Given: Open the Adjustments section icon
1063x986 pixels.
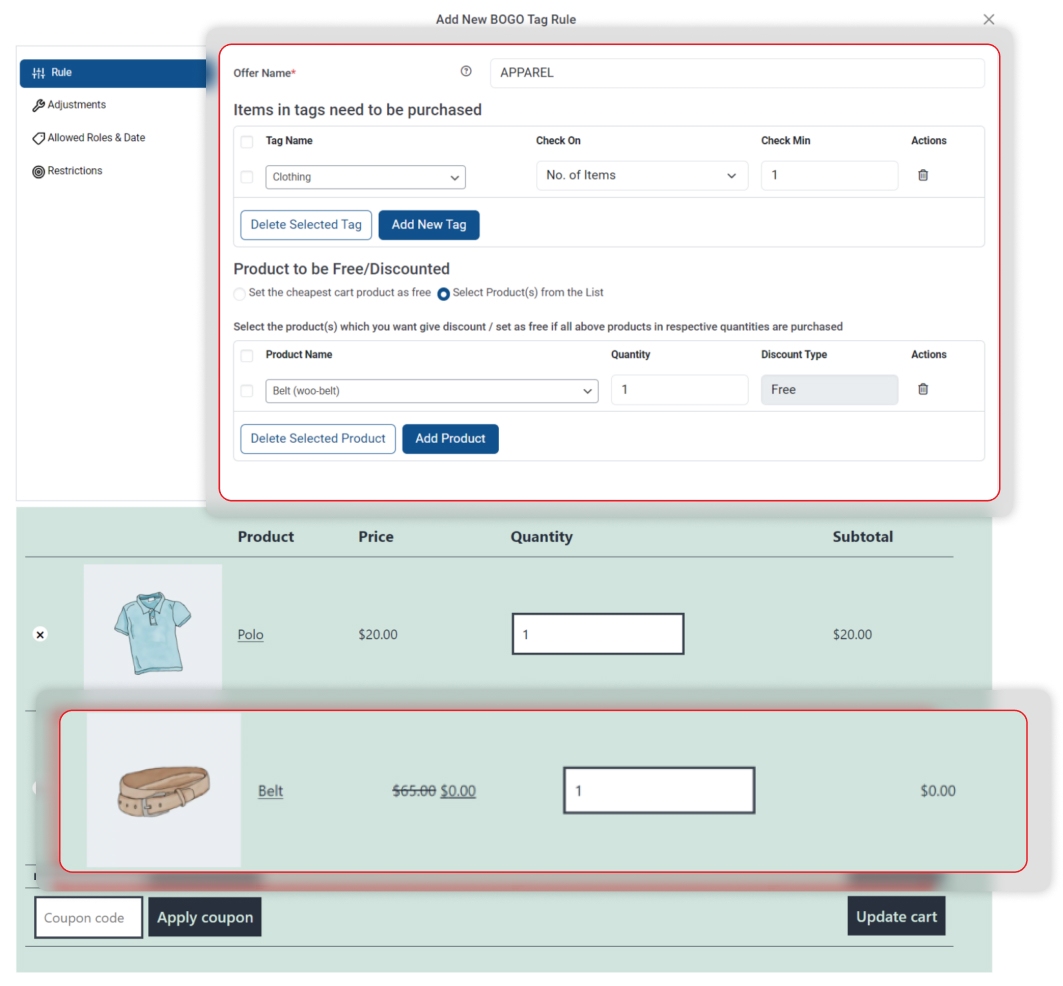Looking at the screenshot, I should (36, 104).
